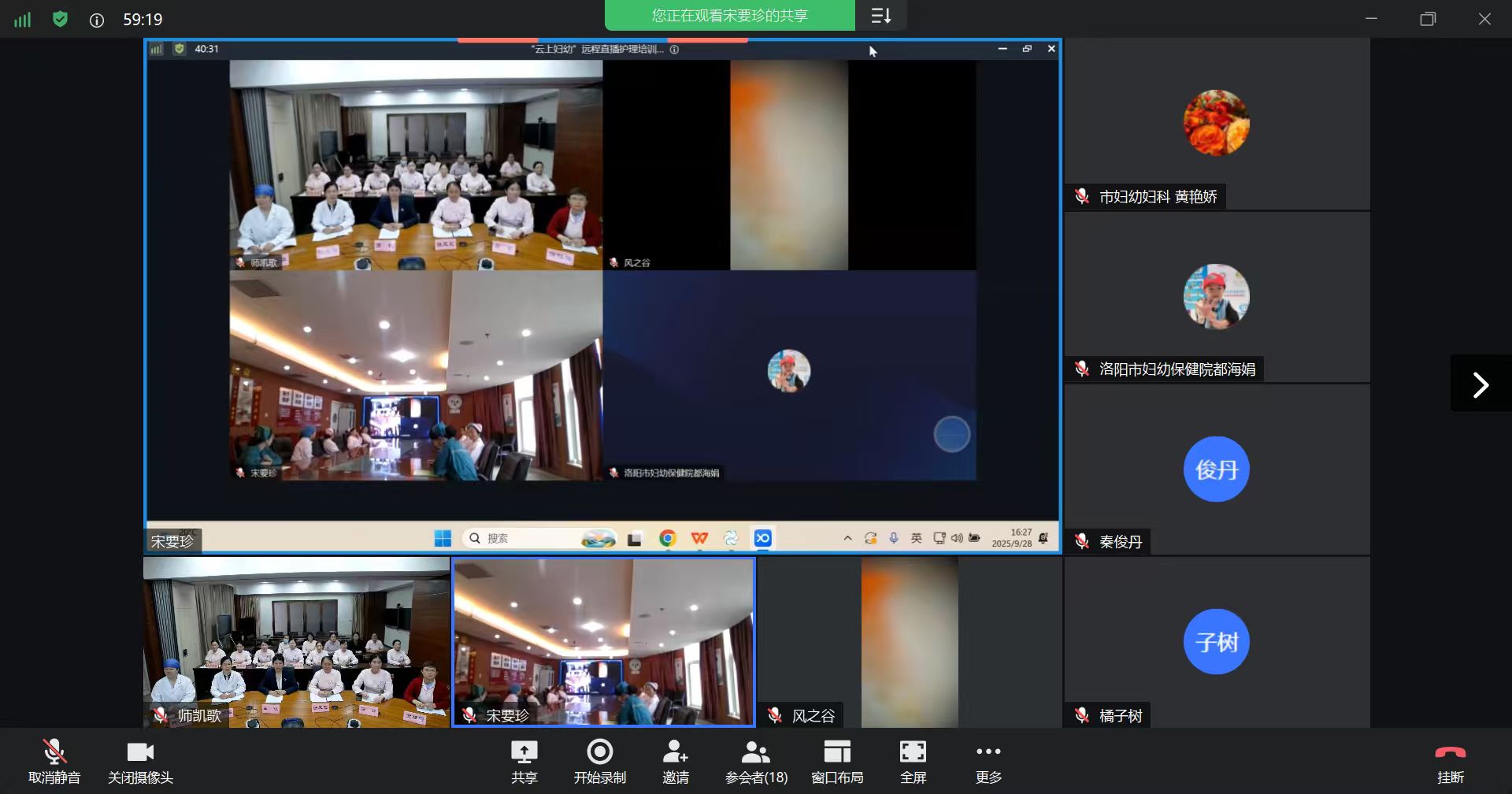Show next page of participants arrow

pyautogui.click(x=1480, y=384)
